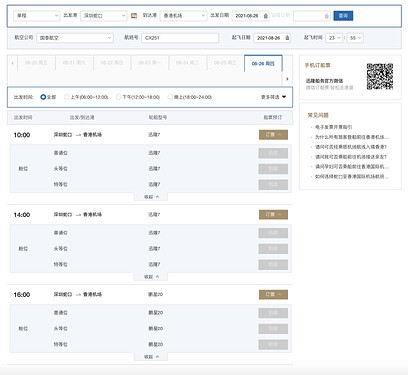The height and width of the screenshot is (375, 408).
Task: Click grey button for 14:00 普通位
Action: point(273,233)
